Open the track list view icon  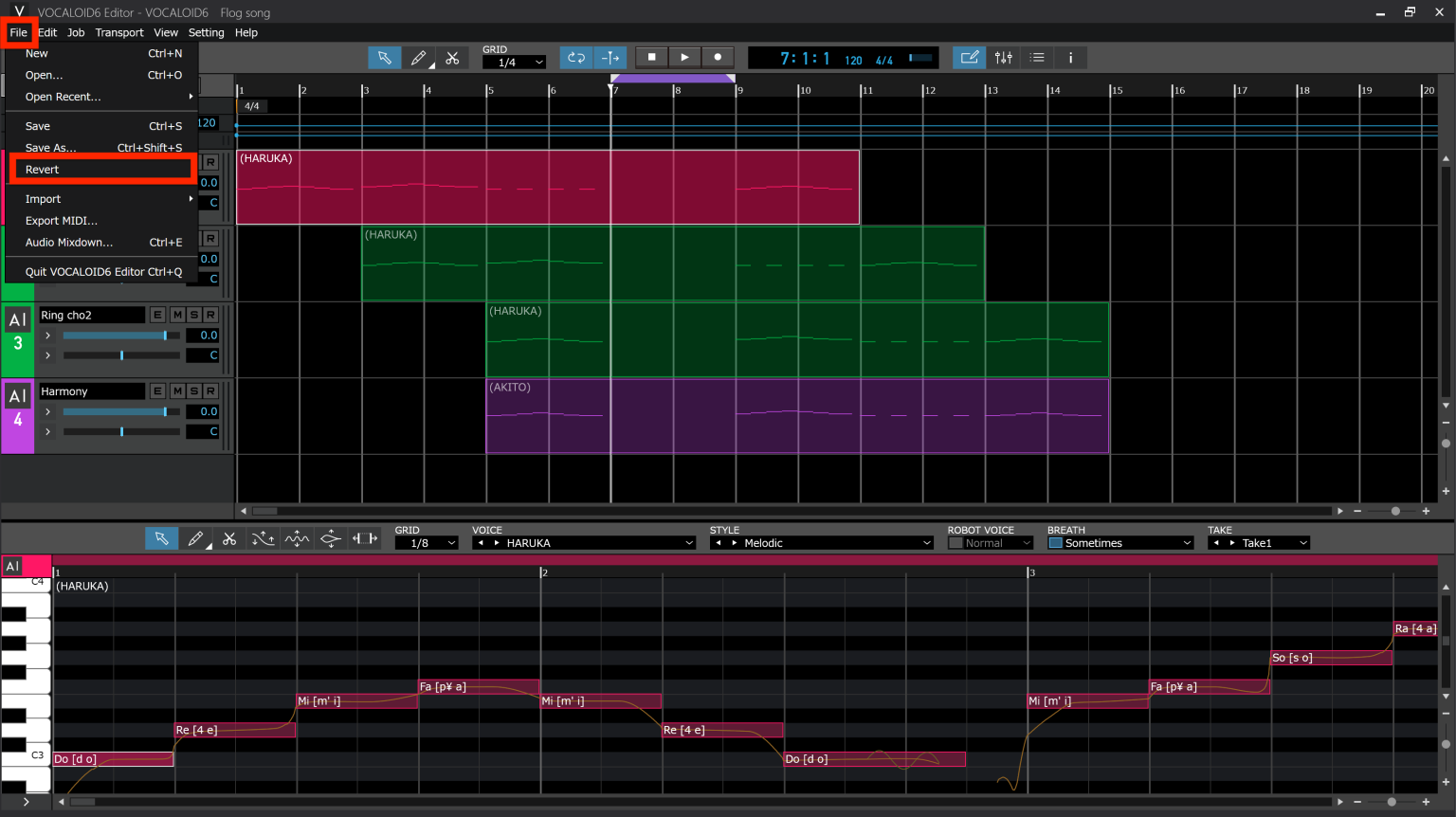(x=1037, y=57)
